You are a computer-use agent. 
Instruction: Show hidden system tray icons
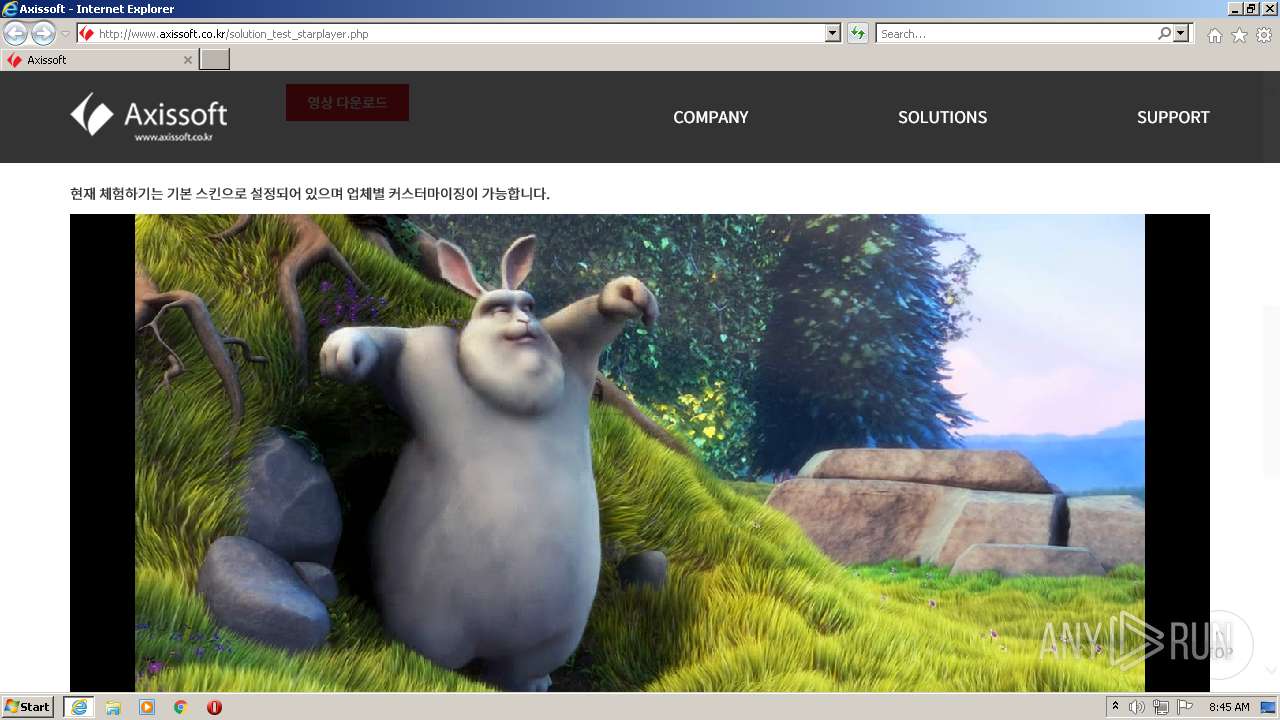pos(1116,707)
